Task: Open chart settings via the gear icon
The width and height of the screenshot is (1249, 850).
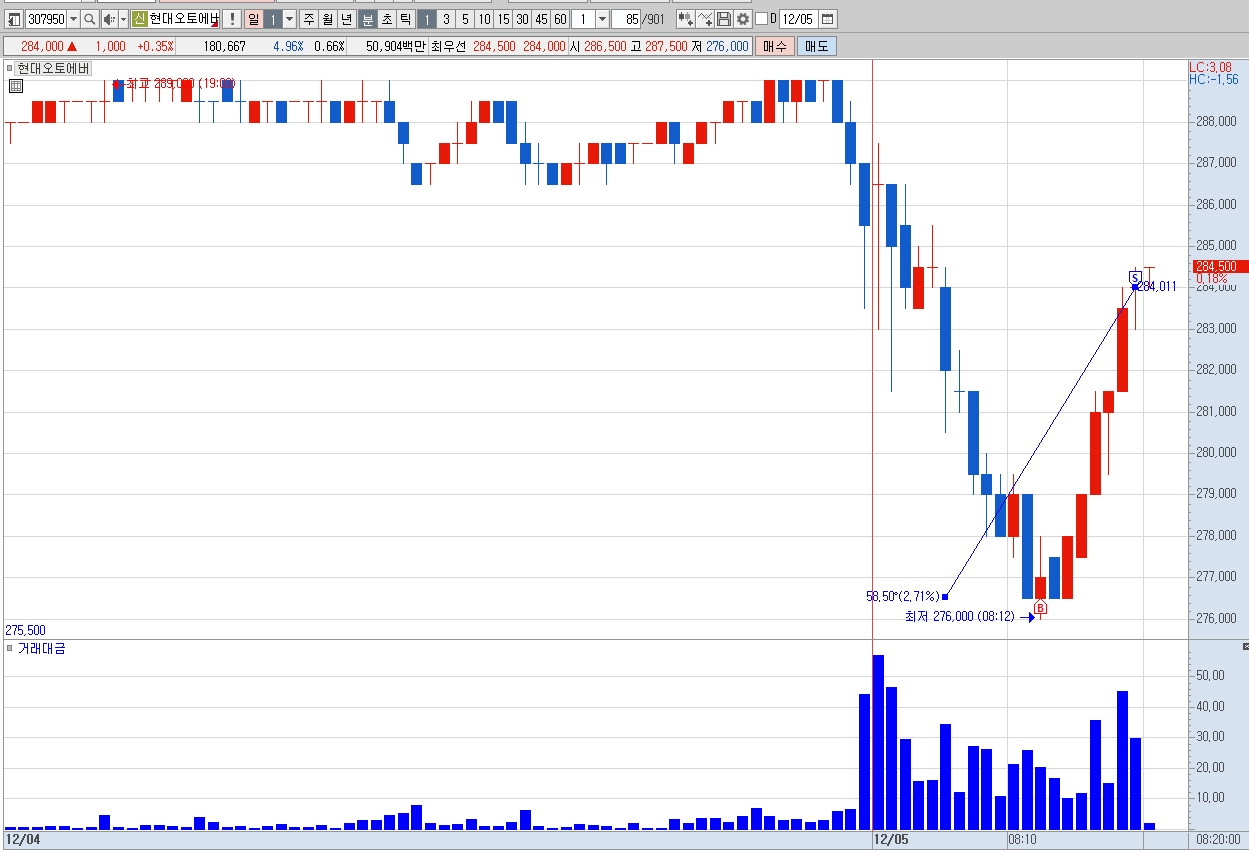Action: coord(742,19)
